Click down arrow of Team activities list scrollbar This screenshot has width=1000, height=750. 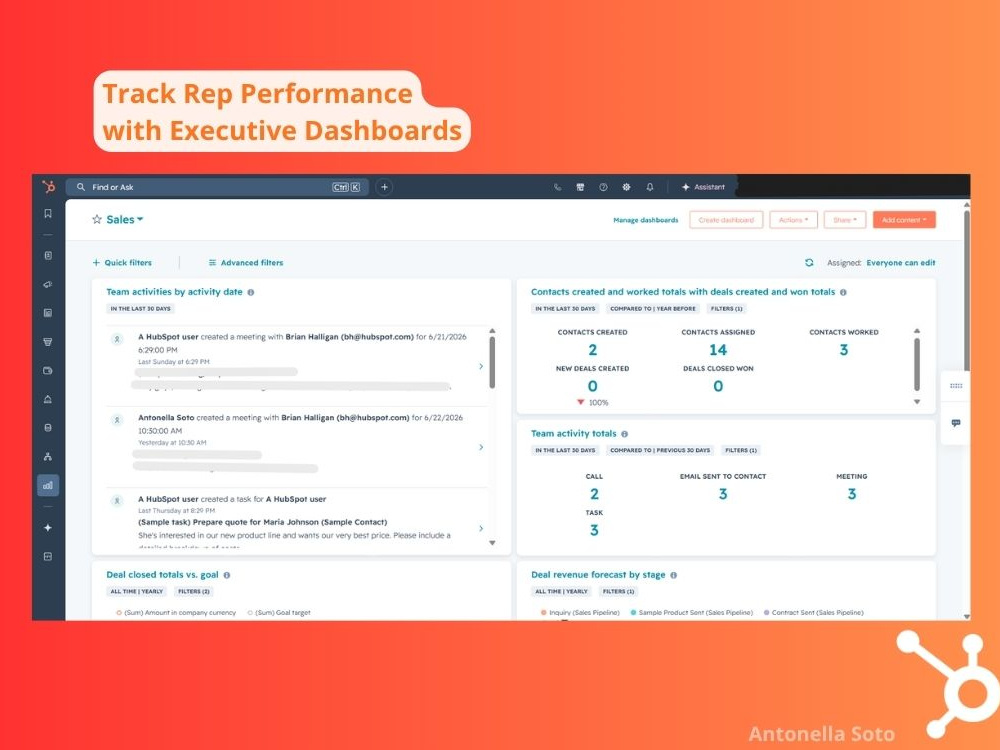coord(492,543)
